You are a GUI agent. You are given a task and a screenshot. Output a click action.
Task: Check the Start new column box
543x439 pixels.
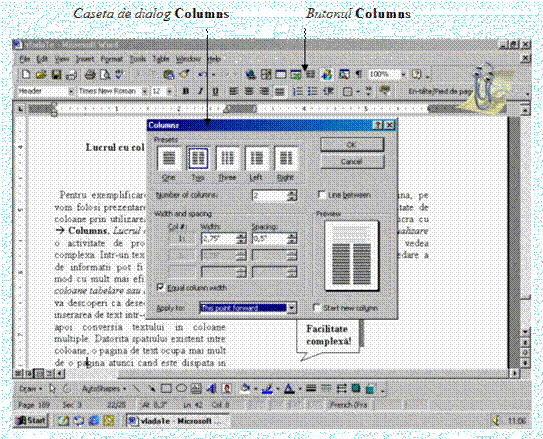click(317, 307)
